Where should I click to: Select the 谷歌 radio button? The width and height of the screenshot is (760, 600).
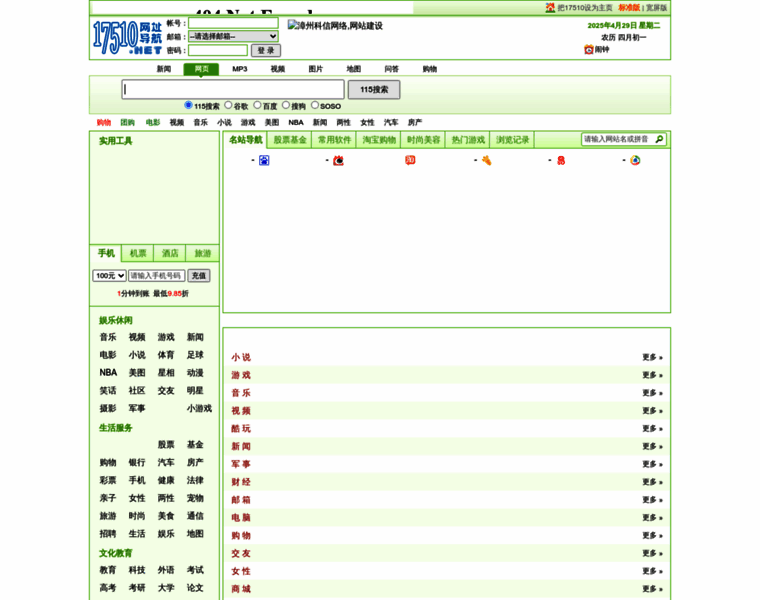[228, 105]
